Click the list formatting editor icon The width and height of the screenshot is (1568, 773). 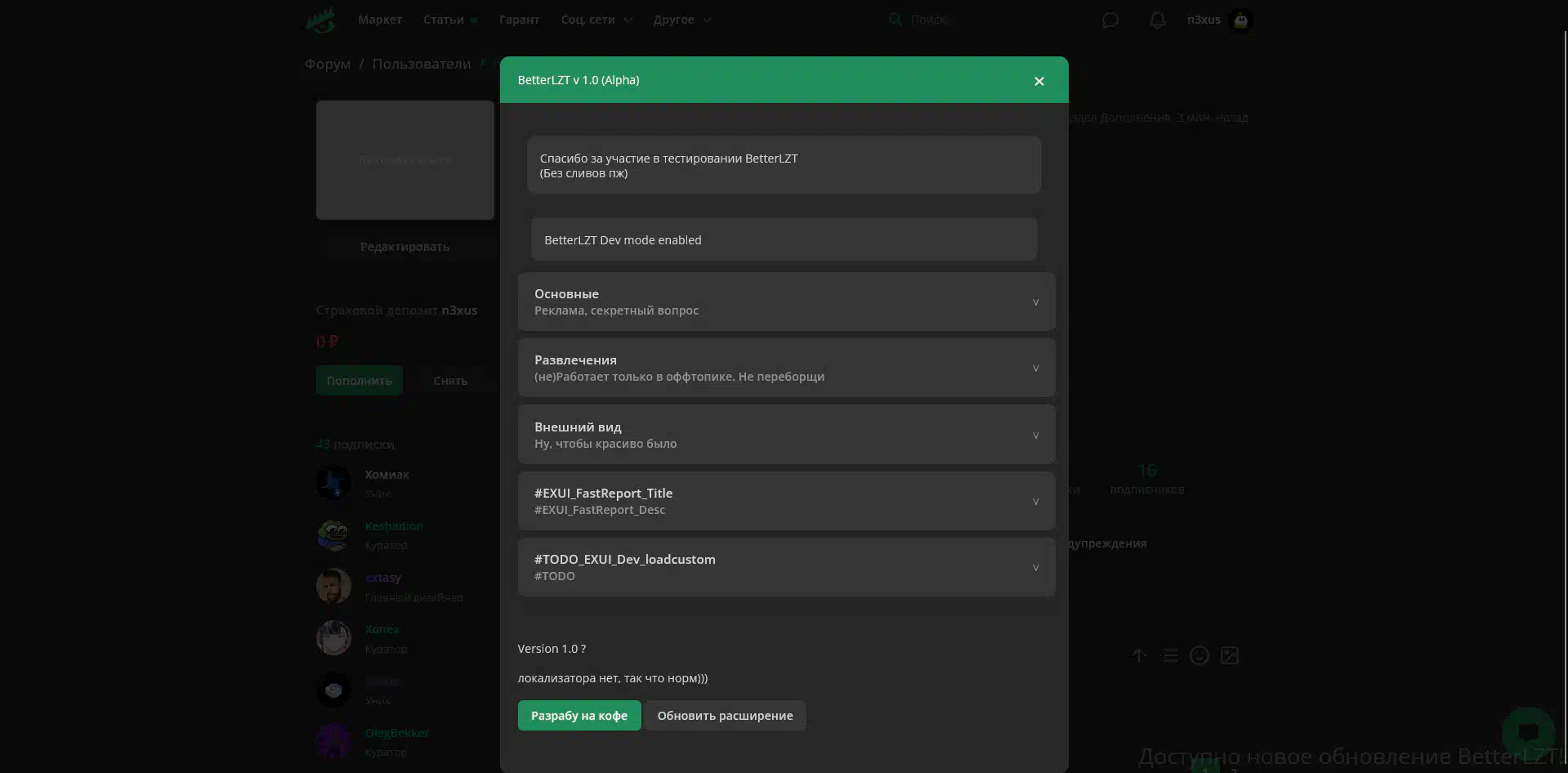pos(1169,655)
